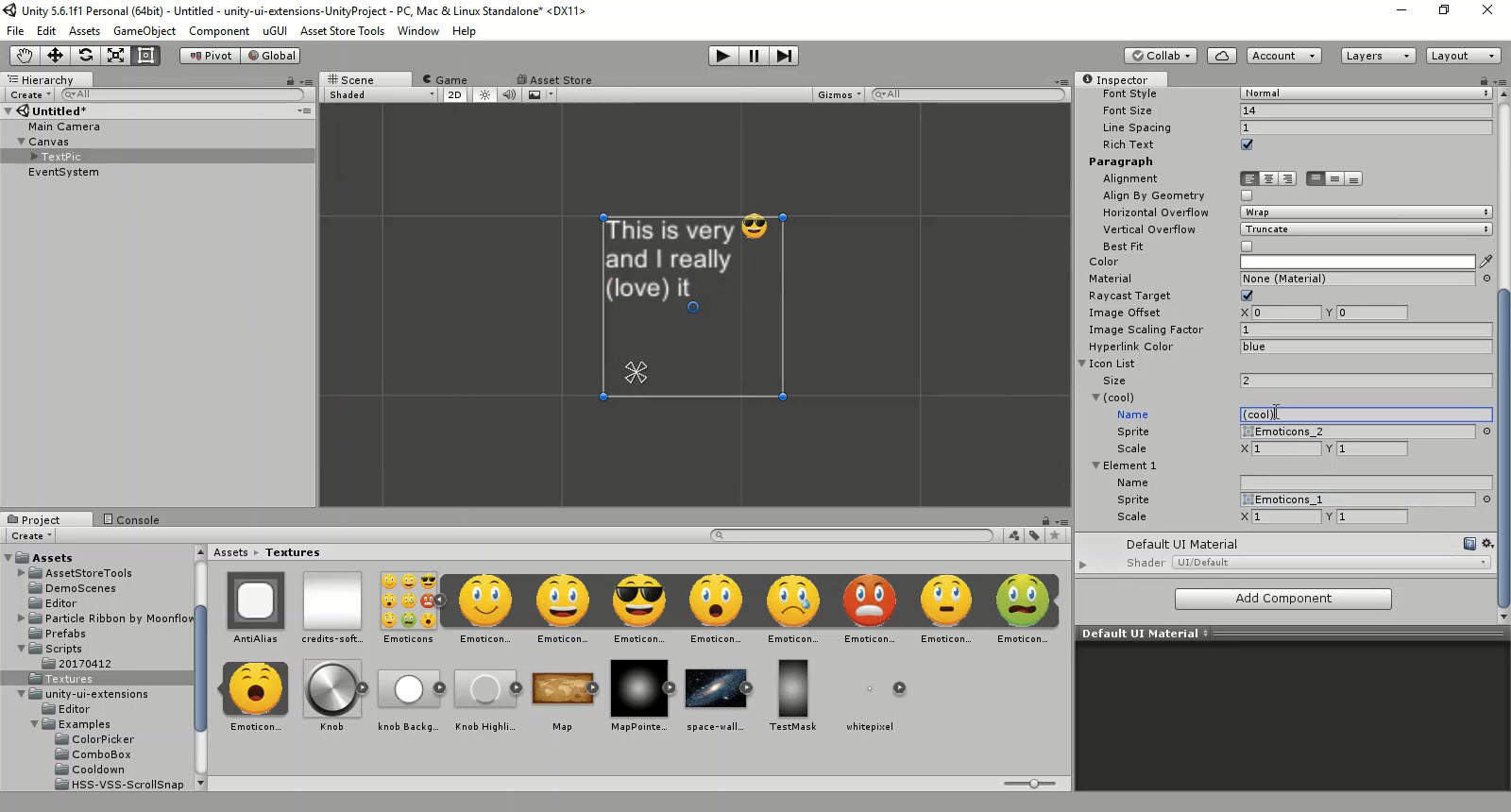Open Material object picker circle
This screenshot has height=812, width=1511.
click(x=1486, y=279)
